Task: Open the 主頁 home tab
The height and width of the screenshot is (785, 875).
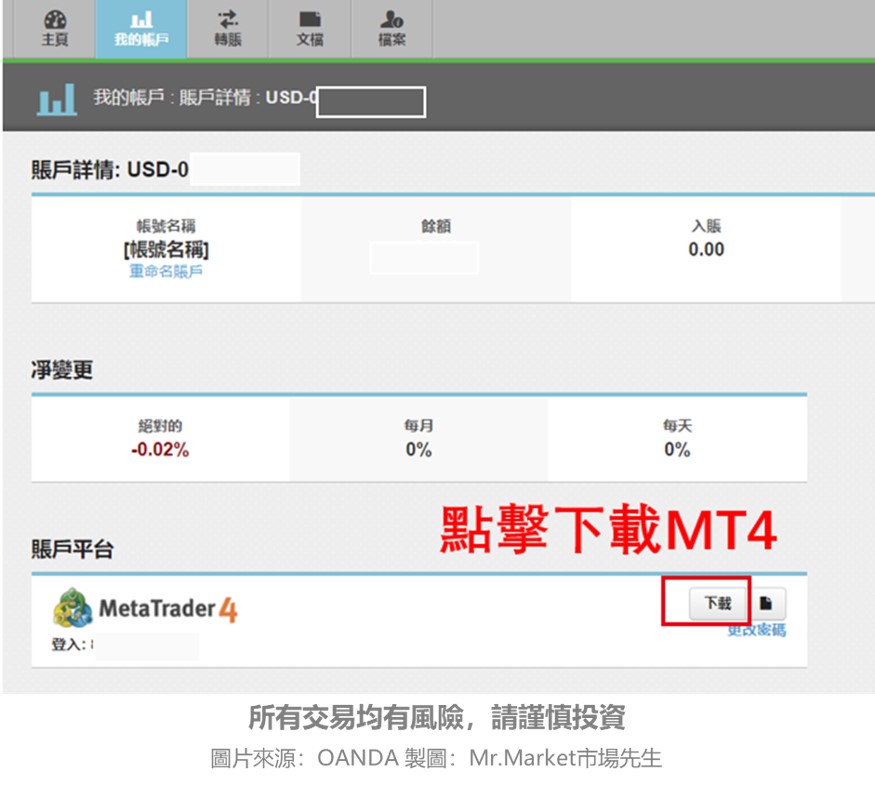Action: coord(55,29)
